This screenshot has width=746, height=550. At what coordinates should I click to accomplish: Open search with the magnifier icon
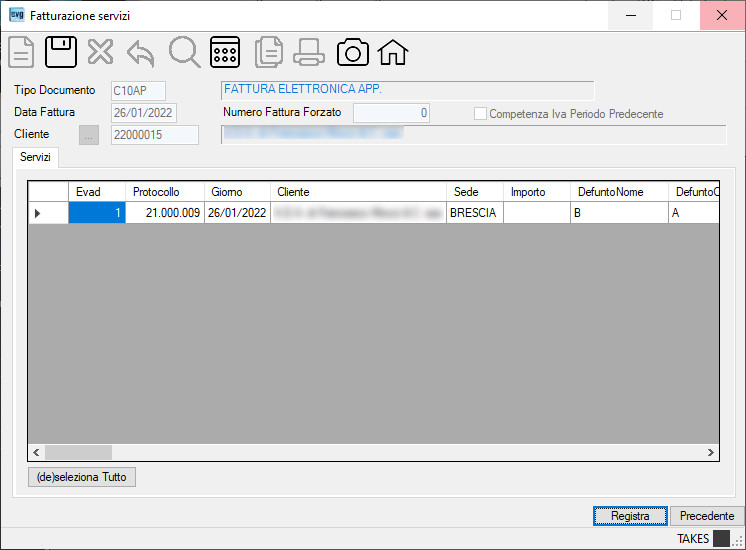pos(185,52)
